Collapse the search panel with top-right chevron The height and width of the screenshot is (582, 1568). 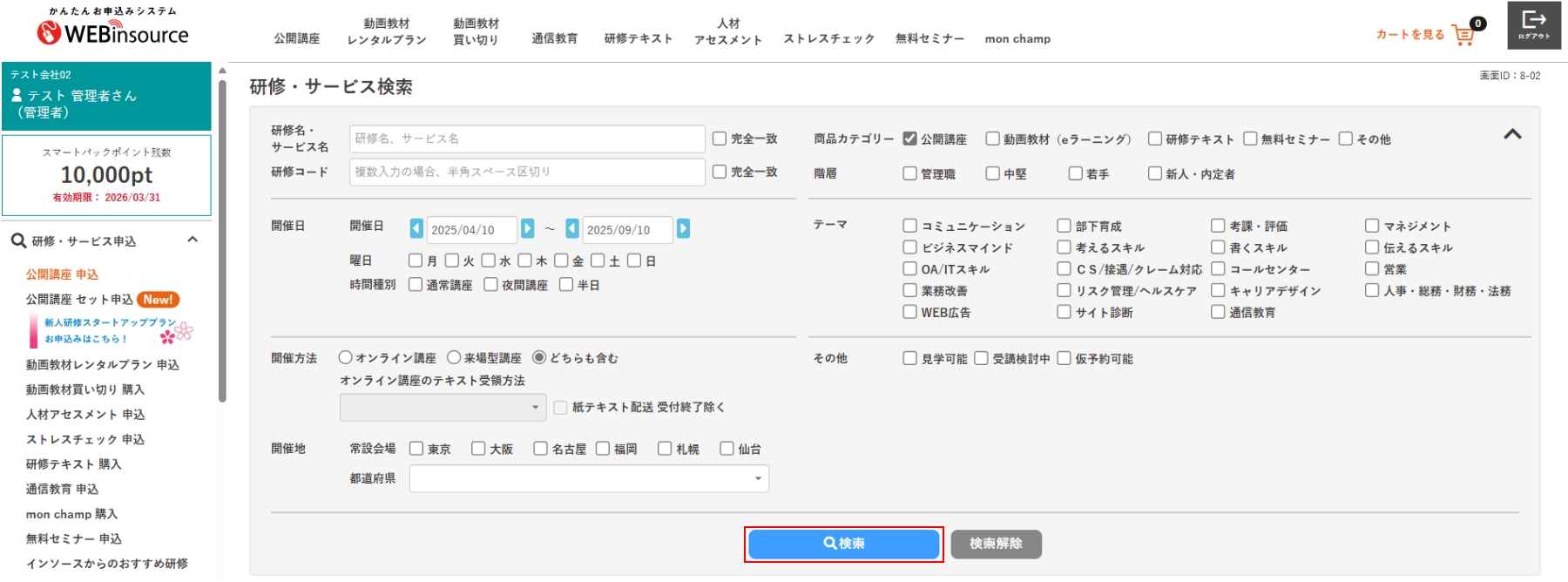pos(1512,134)
